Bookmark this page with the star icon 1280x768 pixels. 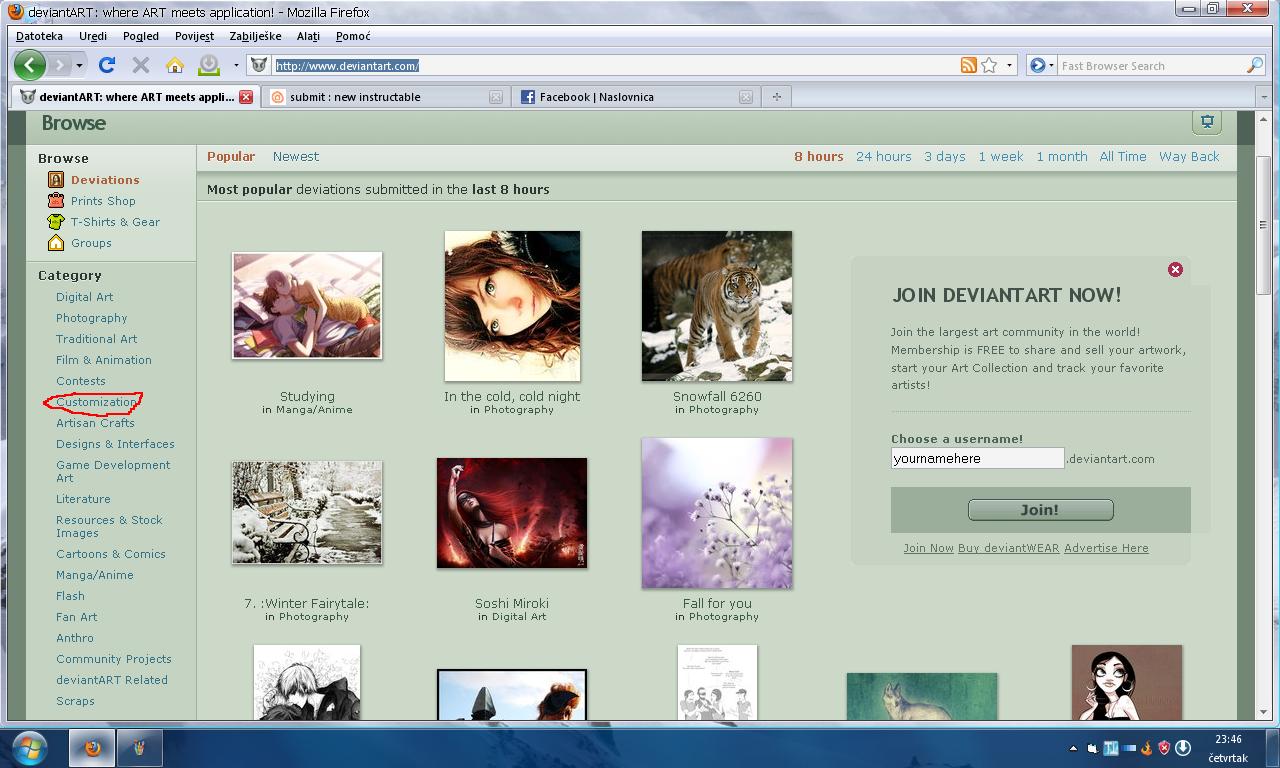tap(989, 65)
